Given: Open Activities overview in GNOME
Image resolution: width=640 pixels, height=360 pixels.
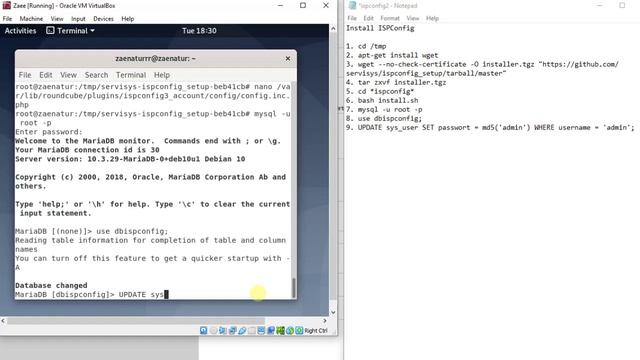Looking at the screenshot, I should (x=20, y=31).
